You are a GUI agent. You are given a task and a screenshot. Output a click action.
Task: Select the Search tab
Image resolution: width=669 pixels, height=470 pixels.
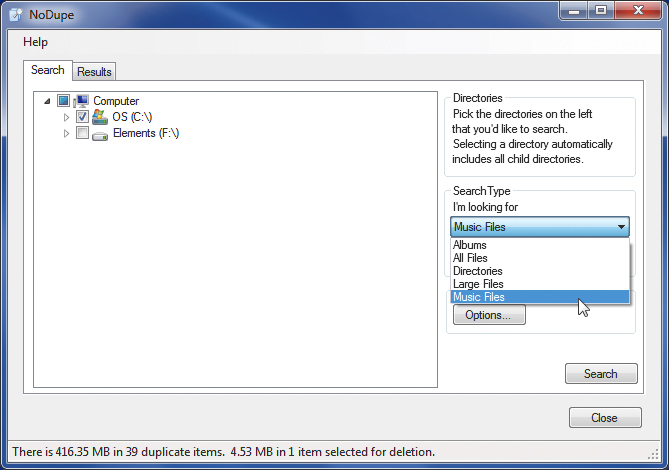47,70
